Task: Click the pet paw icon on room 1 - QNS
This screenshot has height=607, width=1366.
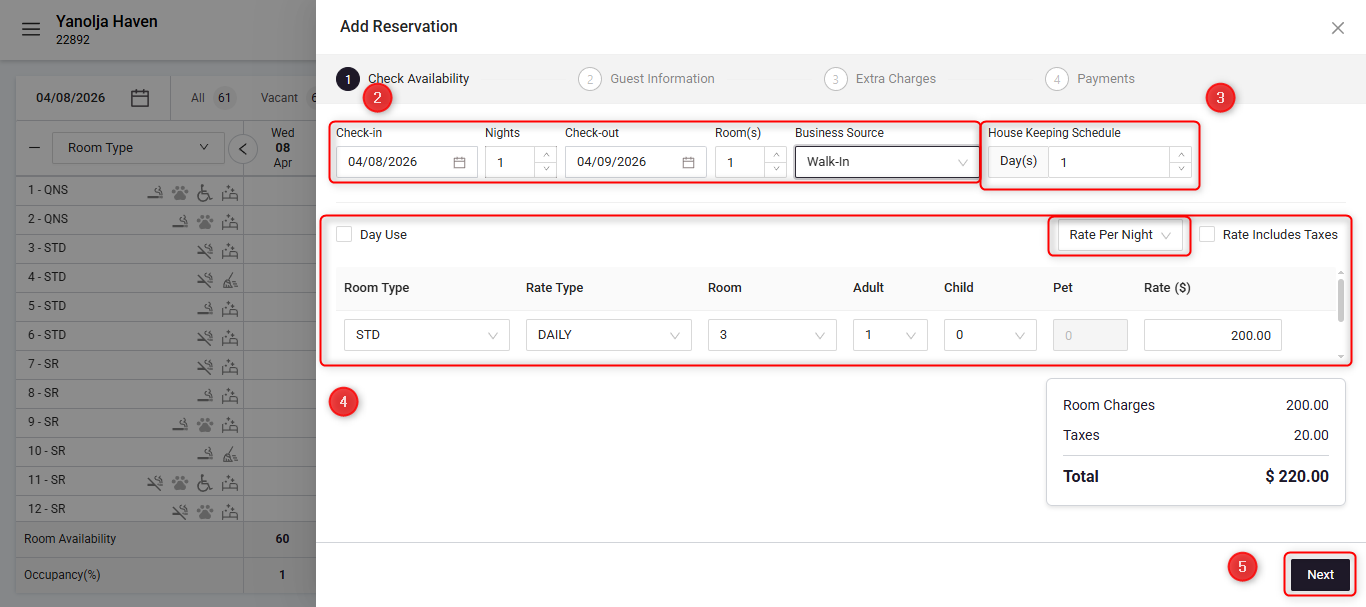Action: pyautogui.click(x=179, y=192)
